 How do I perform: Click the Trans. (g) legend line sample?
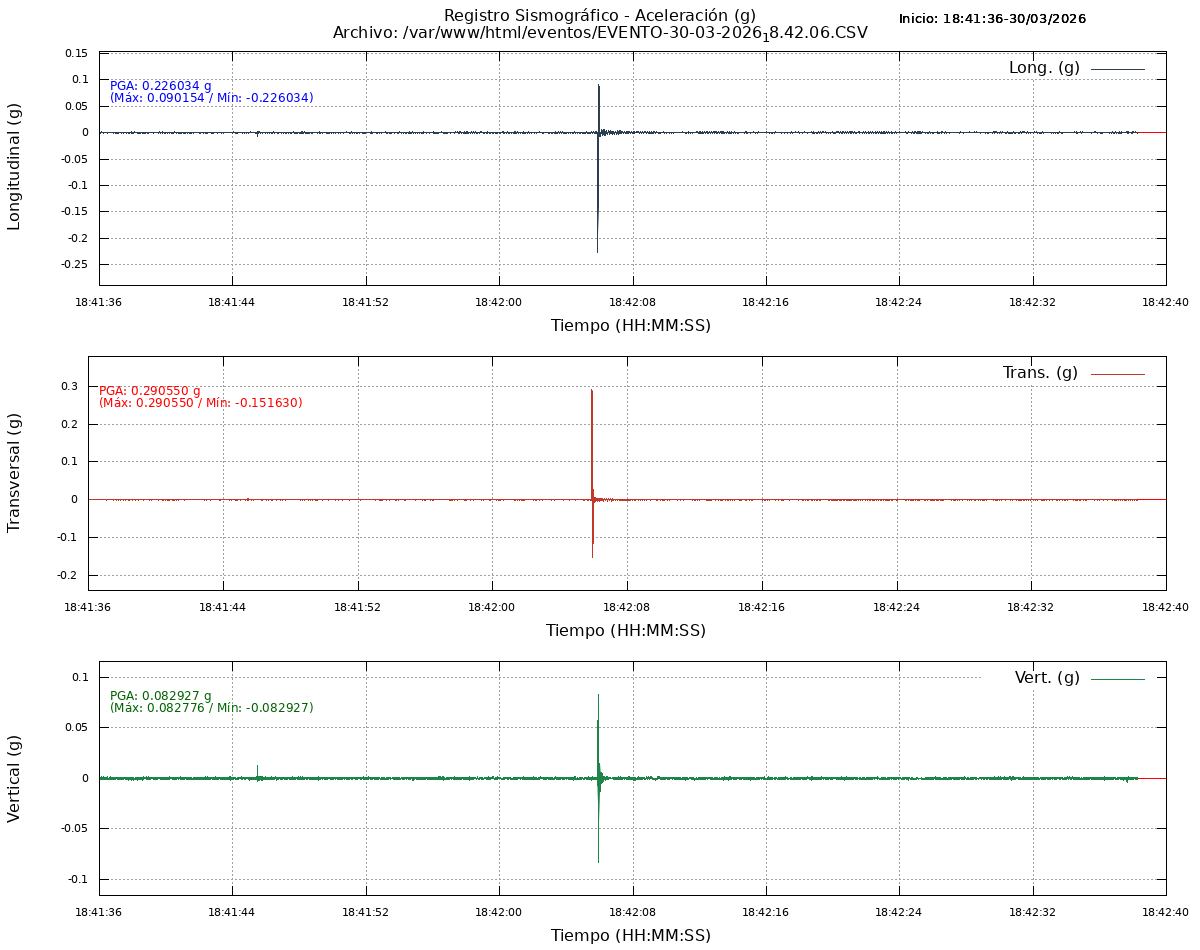pos(1117,374)
